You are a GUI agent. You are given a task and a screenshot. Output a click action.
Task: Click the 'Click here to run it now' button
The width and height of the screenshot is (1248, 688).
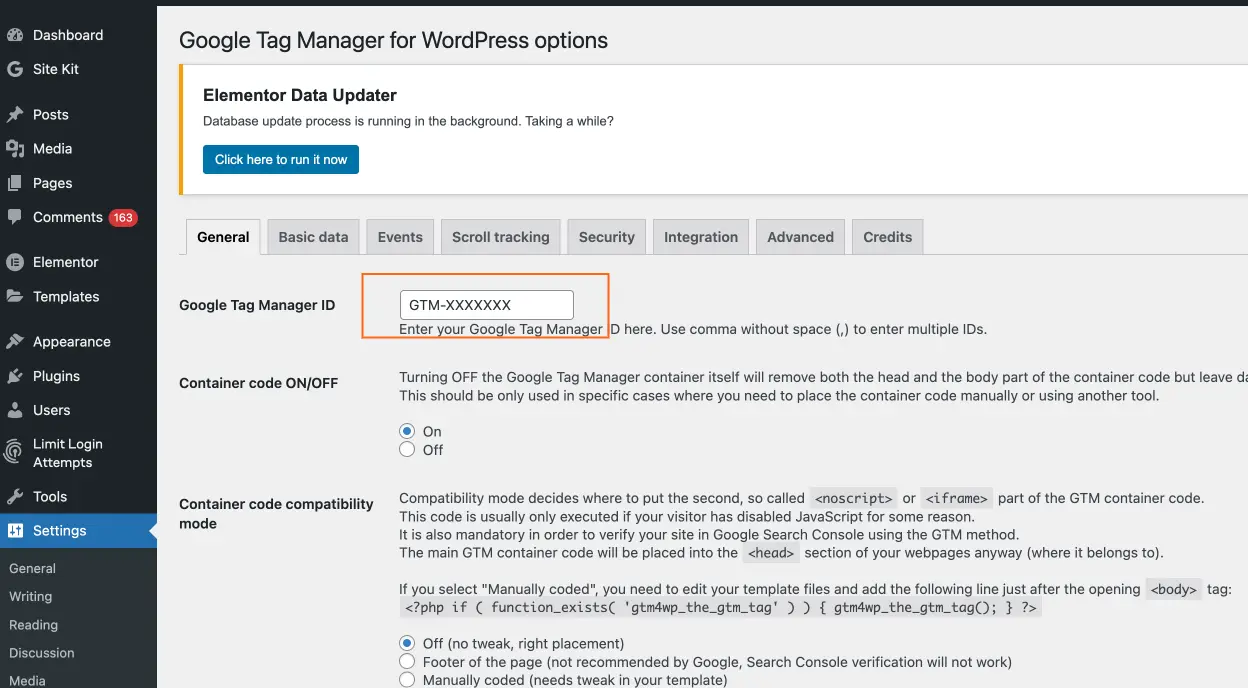pyautogui.click(x=281, y=159)
